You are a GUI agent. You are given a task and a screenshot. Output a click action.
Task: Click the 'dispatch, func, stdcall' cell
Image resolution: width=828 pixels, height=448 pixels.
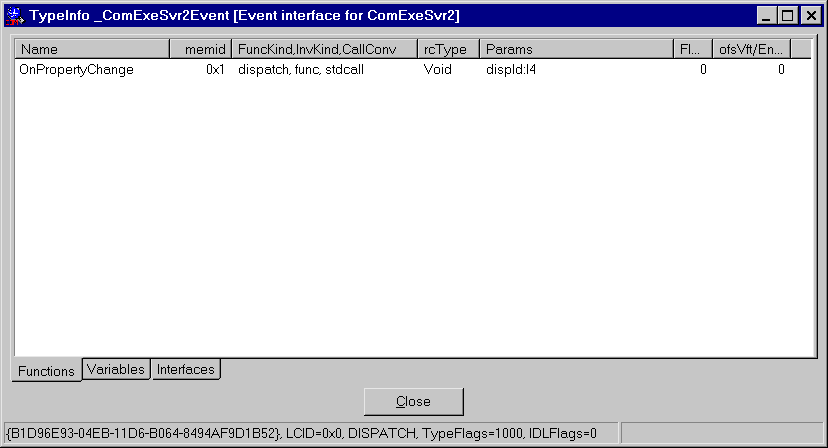[301, 69]
